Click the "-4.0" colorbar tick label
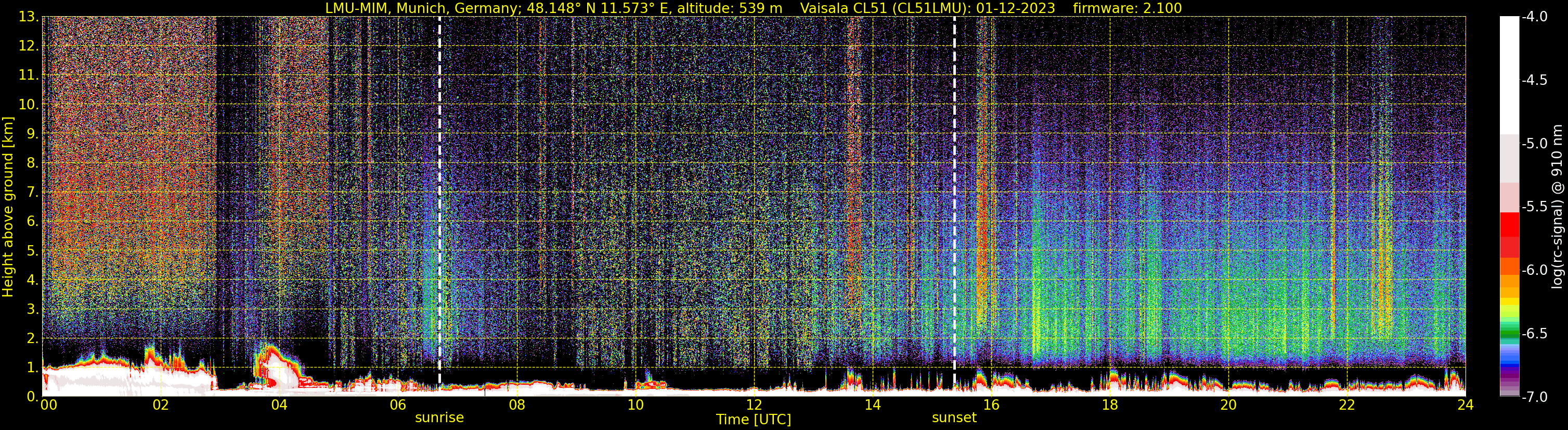This screenshot has width=1568, height=430. pyautogui.click(x=1534, y=17)
